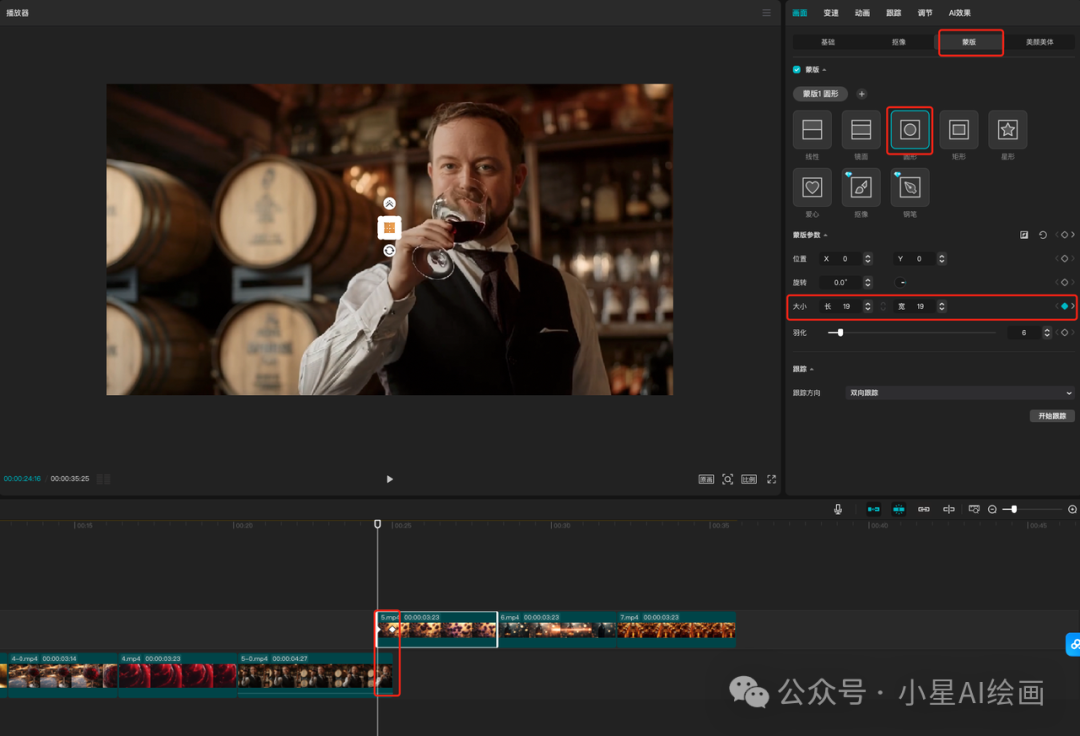Click the preview axis split icon in timeline toolbar
This screenshot has height=736, width=1080.
pyautogui.click(x=948, y=509)
